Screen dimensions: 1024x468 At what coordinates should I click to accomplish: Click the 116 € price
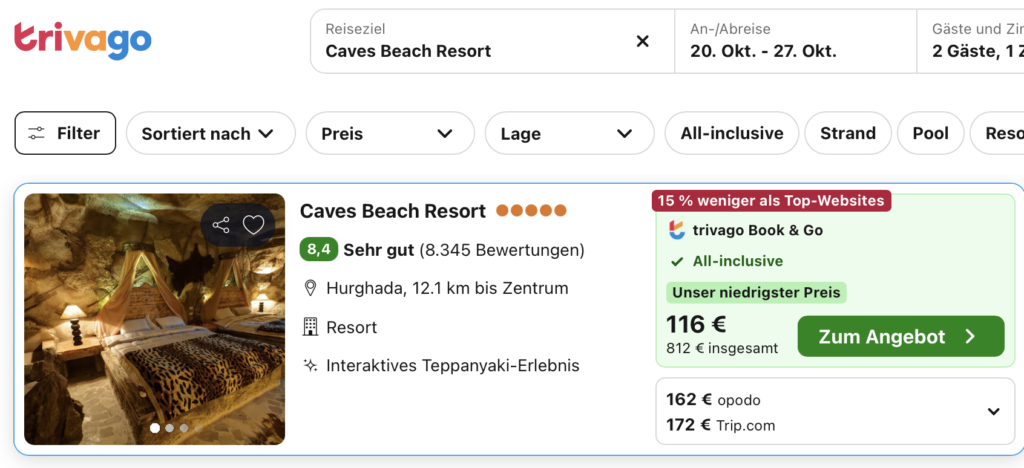click(x=696, y=324)
